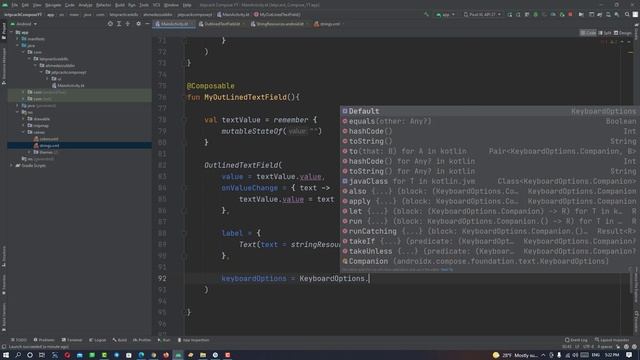The width and height of the screenshot is (640, 360).
Task: Open the Event Log
Action: click(x=576, y=340)
